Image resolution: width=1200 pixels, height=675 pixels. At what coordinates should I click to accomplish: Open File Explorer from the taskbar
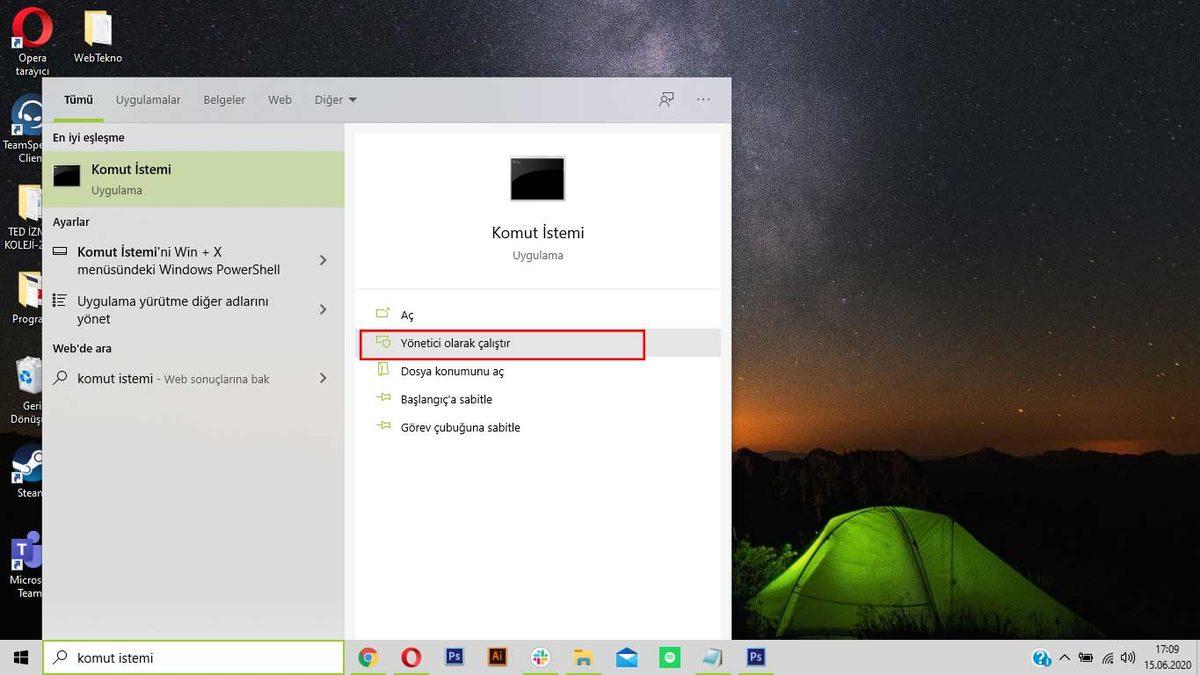(x=583, y=657)
